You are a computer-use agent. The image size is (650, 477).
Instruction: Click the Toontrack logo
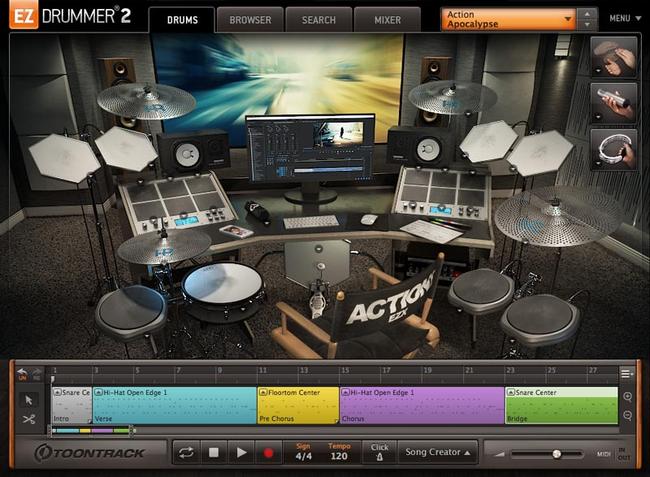click(90, 453)
